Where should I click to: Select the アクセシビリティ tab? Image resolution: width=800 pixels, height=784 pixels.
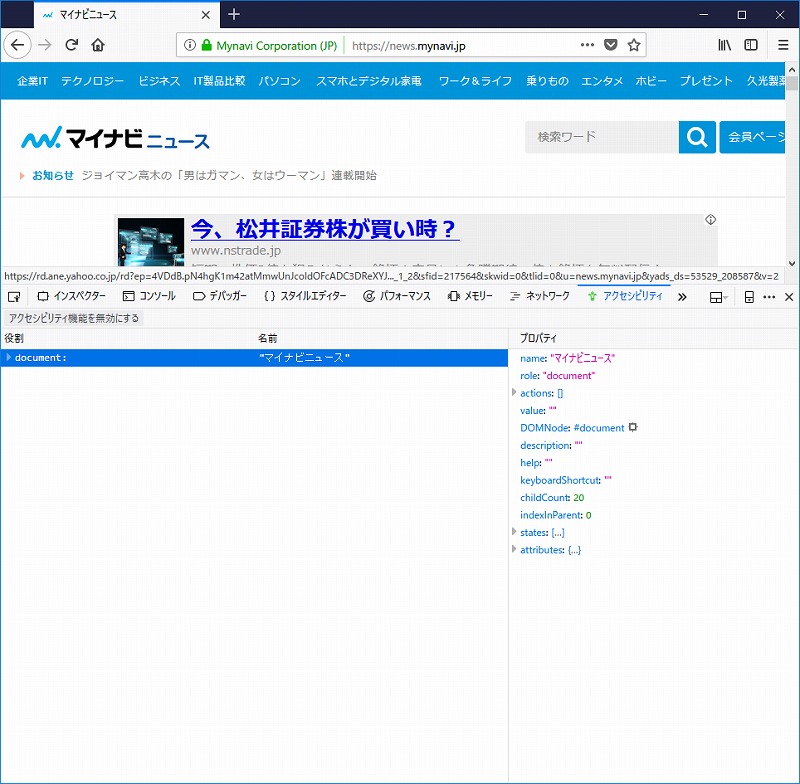click(624, 296)
